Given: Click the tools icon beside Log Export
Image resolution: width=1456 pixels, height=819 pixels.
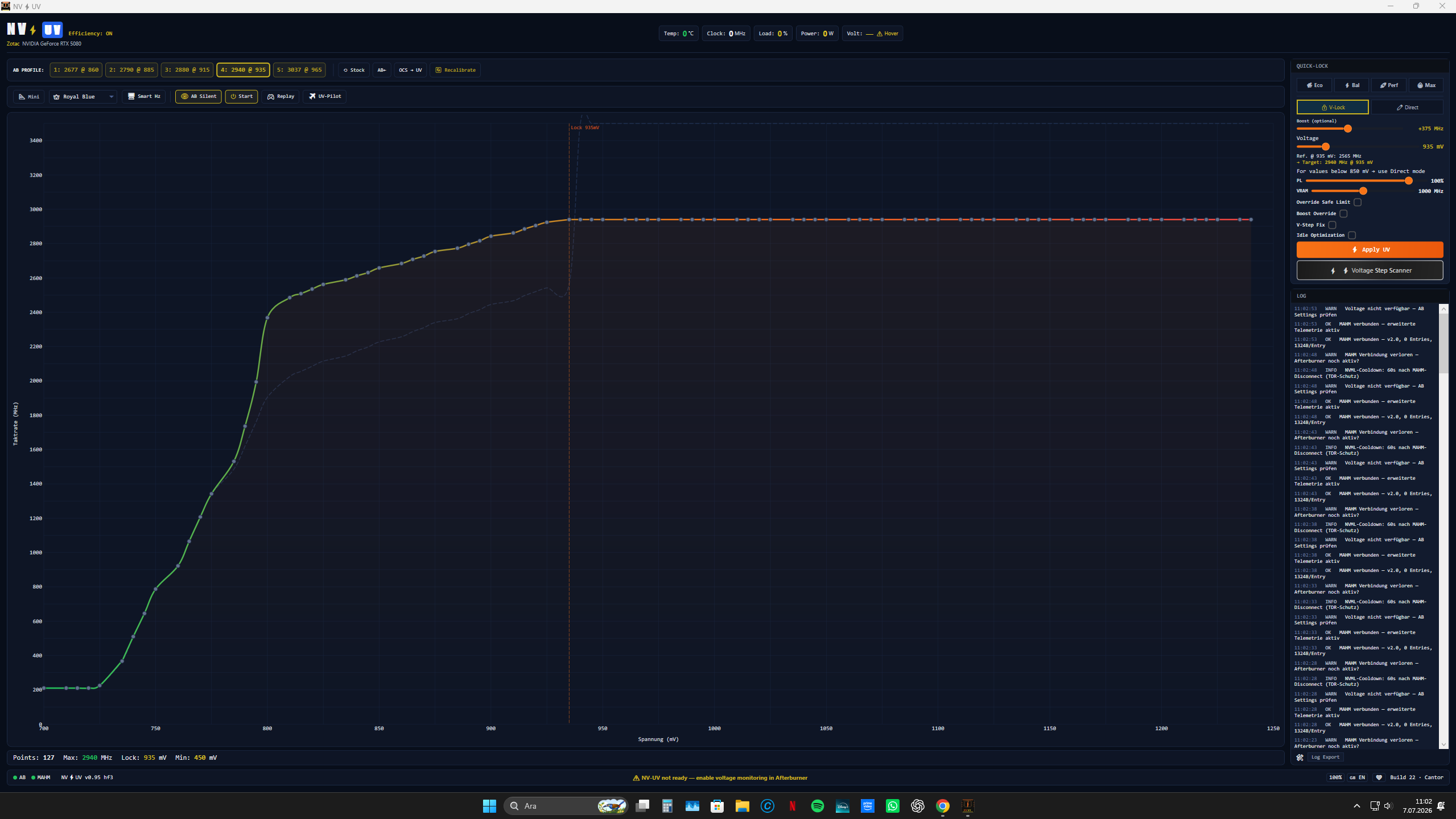Looking at the screenshot, I should (1300, 757).
